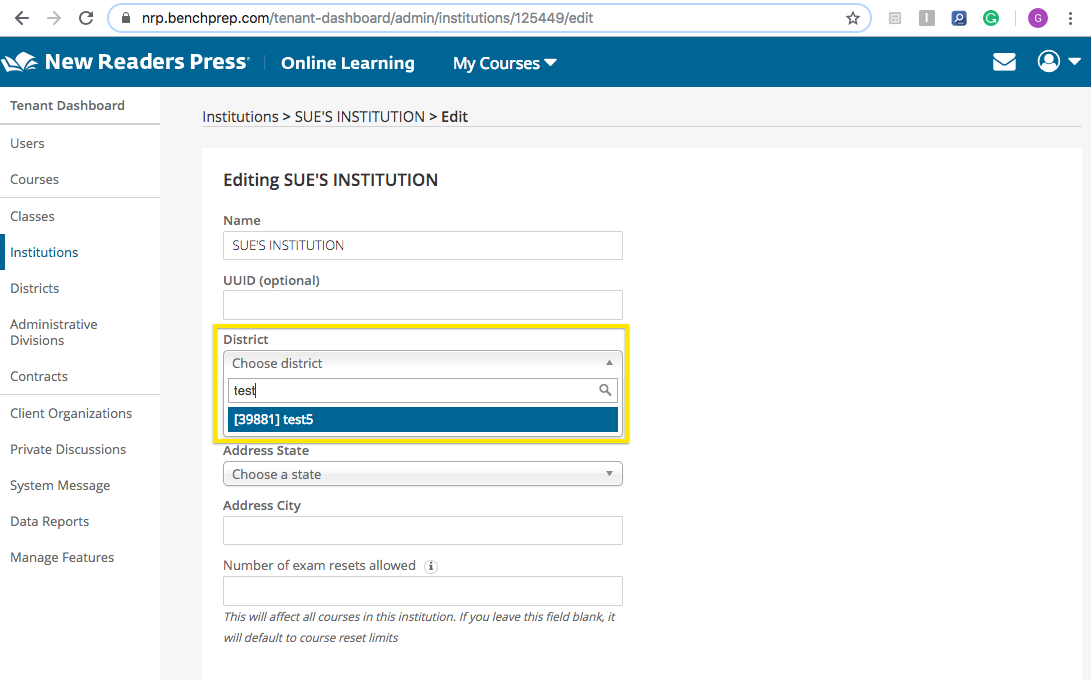Open Users in the sidebar
The height and width of the screenshot is (680, 1091).
tap(27, 143)
